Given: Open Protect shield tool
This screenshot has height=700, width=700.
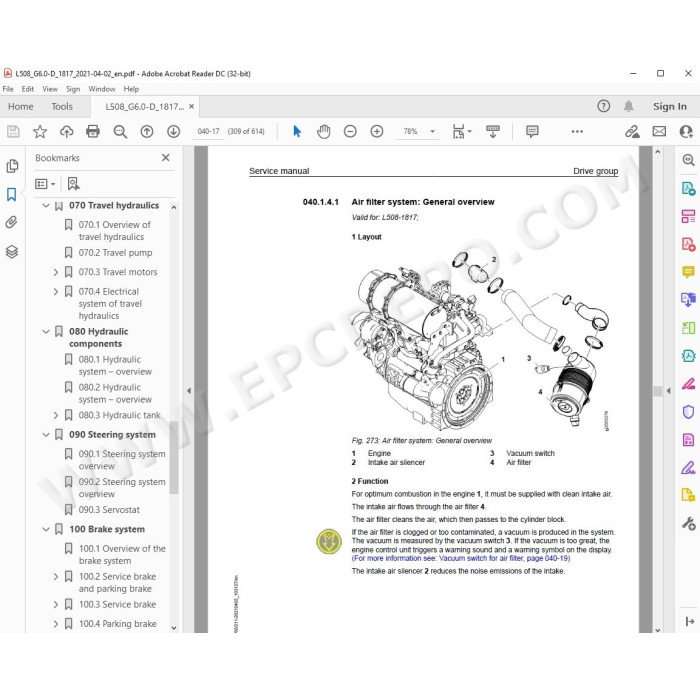Looking at the screenshot, I should (x=688, y=411).
